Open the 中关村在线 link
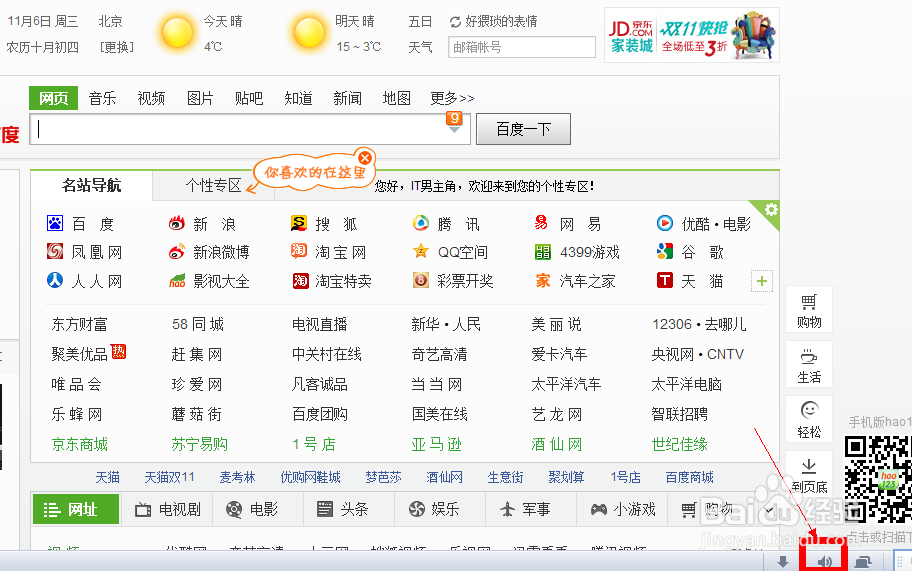The height and width of the screenshot is (571, 912). pyautogui.click(x=327, y=354)
